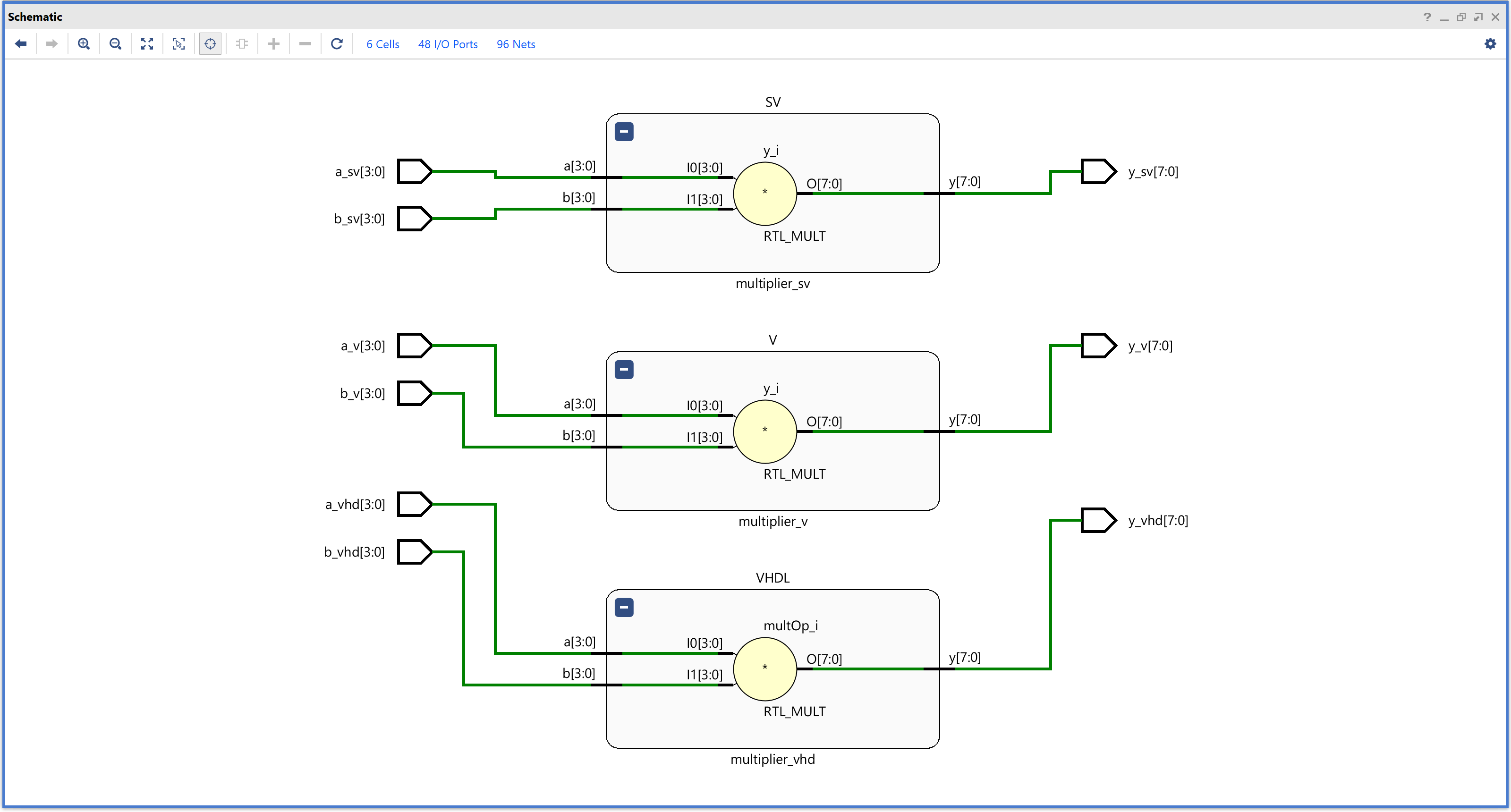The image size is (1511, 812).
Task: Select the a_sv[3:0] input port
Action: point(415,171)
